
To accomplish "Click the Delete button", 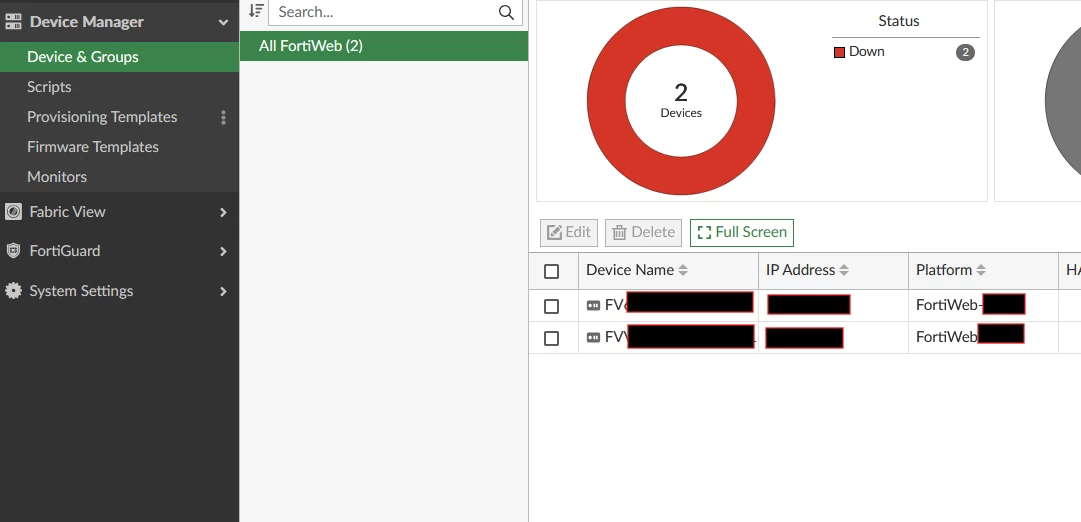I will pyautogui.click(x=643, y=233).
